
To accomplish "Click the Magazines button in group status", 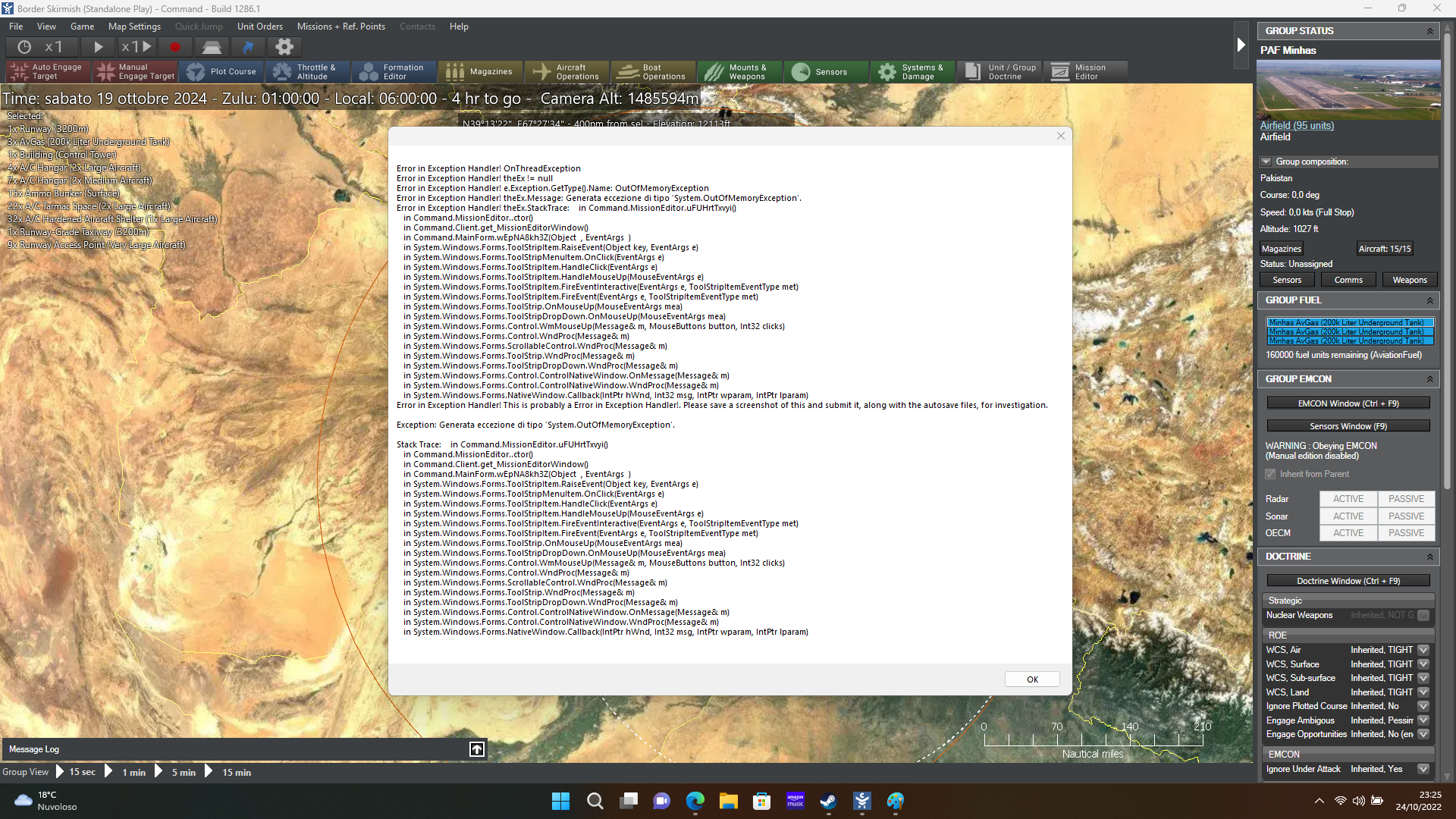I will click(1281, 249).
